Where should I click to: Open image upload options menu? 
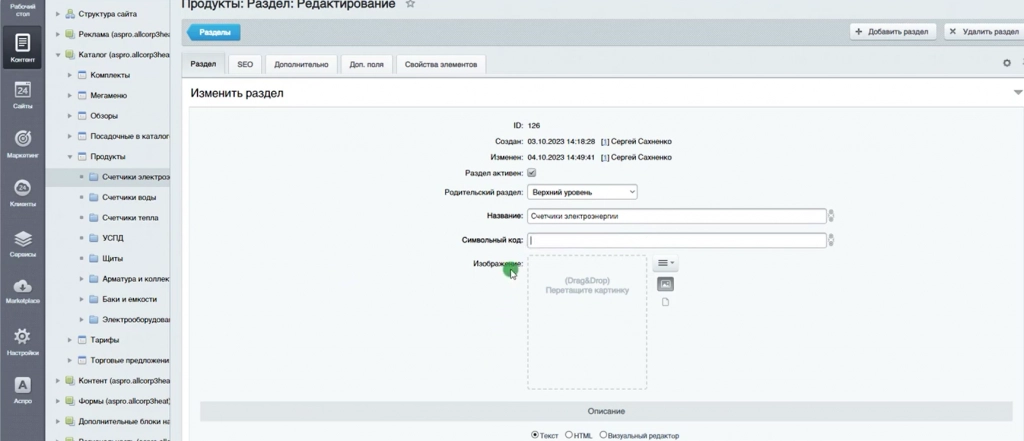665,263
